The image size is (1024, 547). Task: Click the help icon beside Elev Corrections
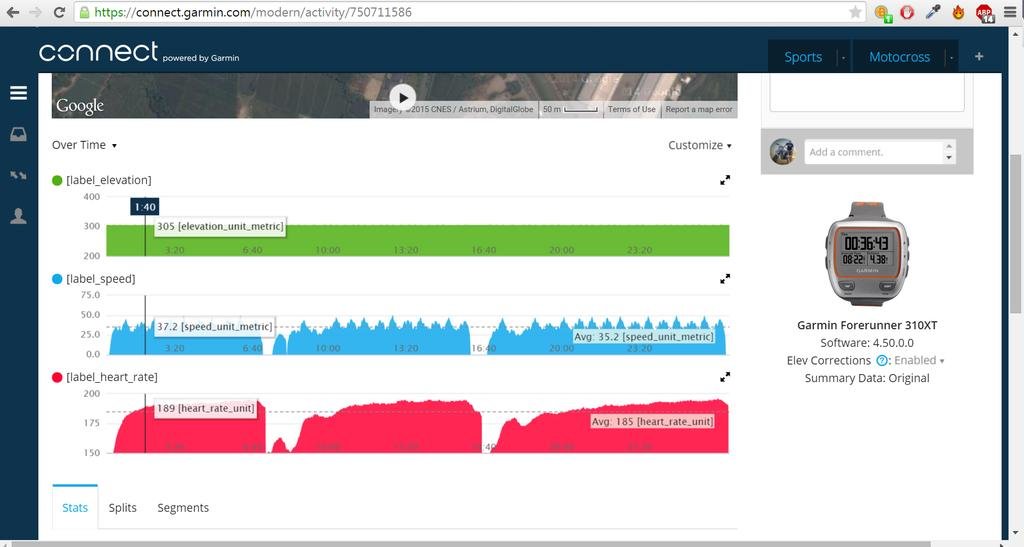click(882, 361)
